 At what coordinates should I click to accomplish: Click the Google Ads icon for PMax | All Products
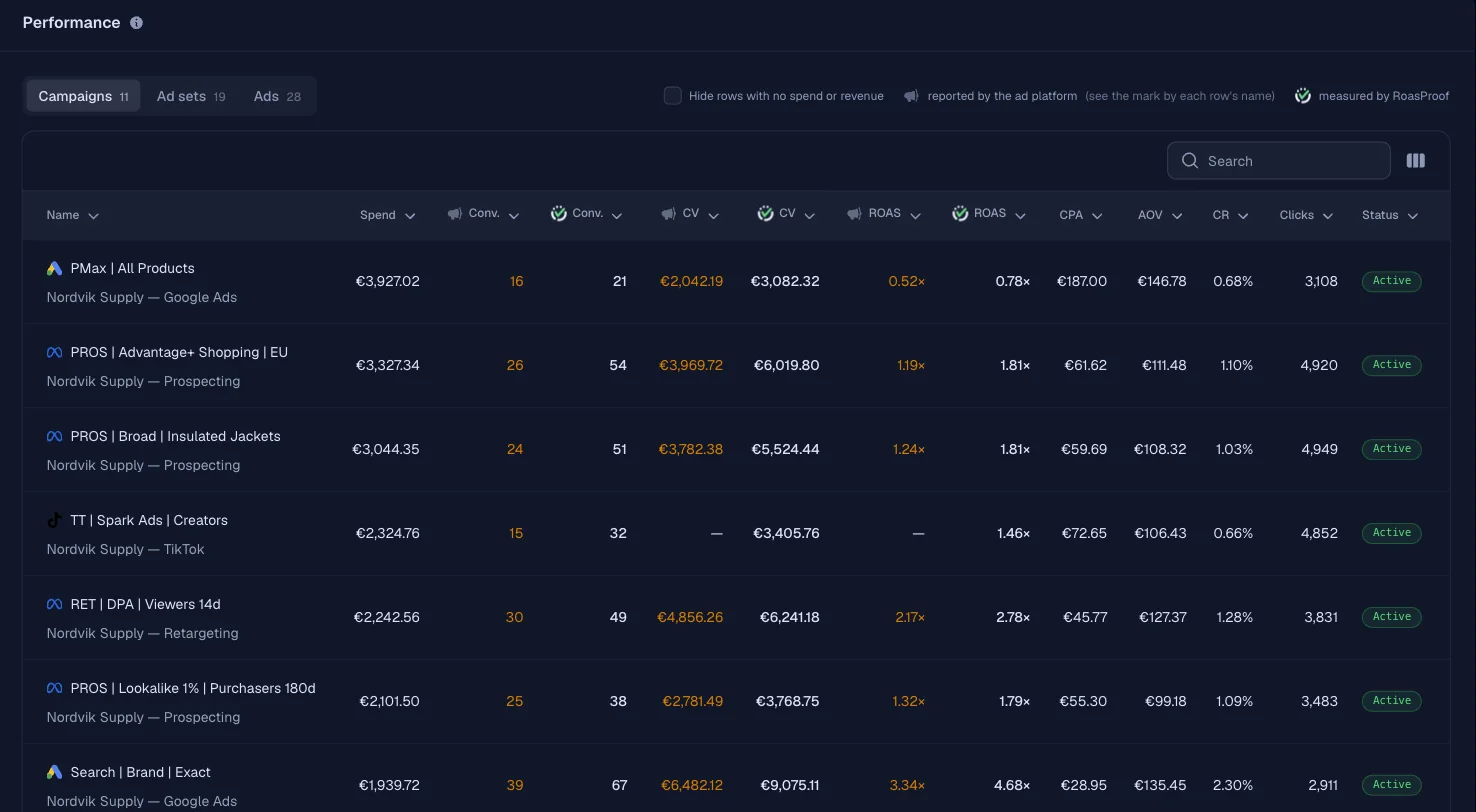pyautogui.click(x=55, y=269)
